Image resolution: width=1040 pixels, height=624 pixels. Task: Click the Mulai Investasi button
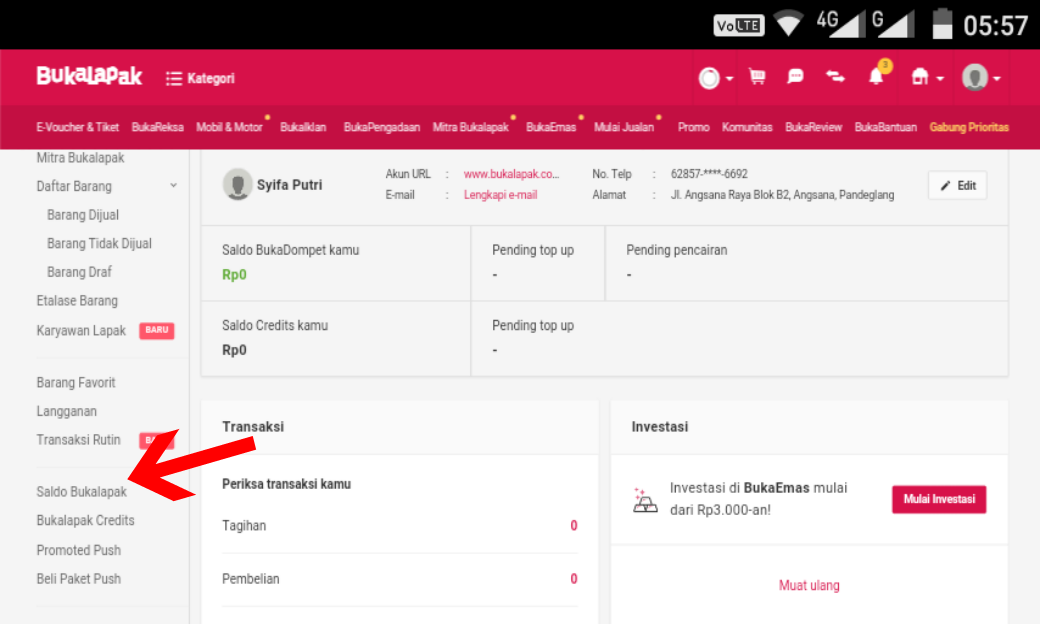click(939, 499)
